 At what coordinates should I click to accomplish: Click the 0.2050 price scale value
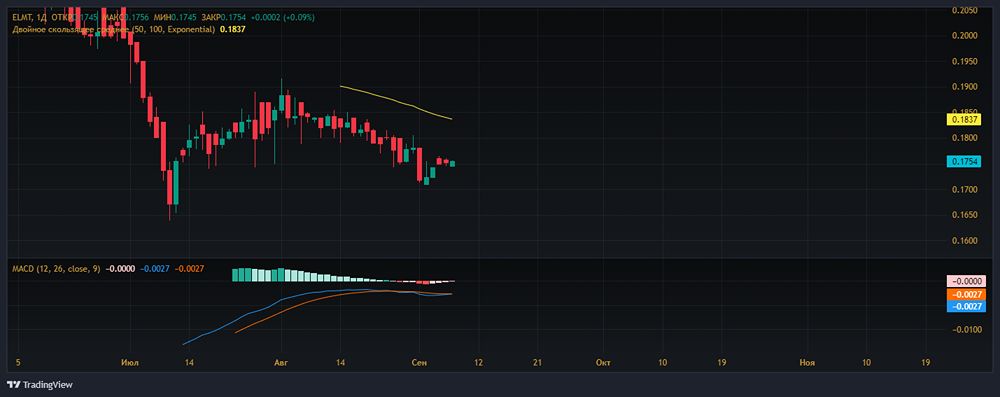click(964, 10)
